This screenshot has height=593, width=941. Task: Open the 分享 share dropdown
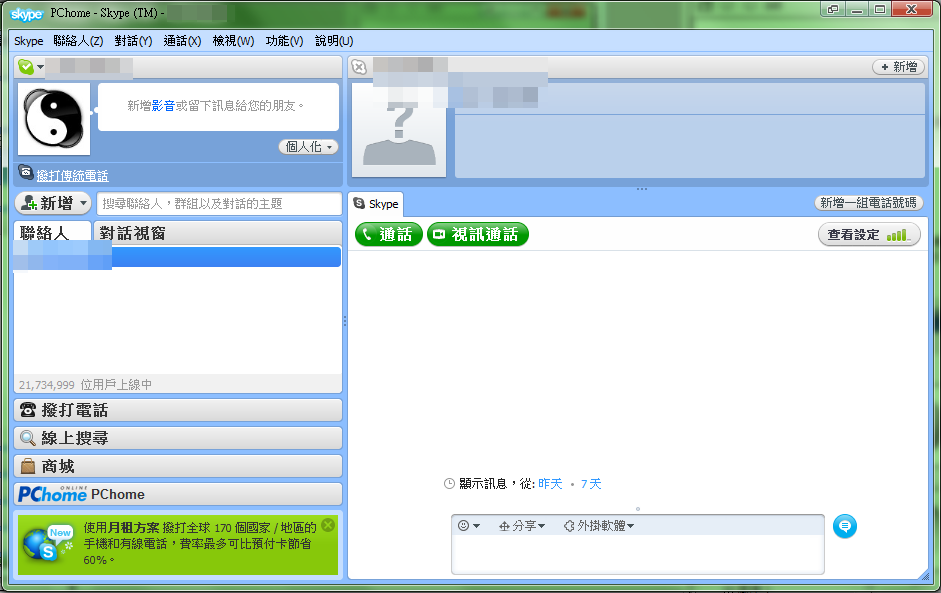[x=522, y=526]
